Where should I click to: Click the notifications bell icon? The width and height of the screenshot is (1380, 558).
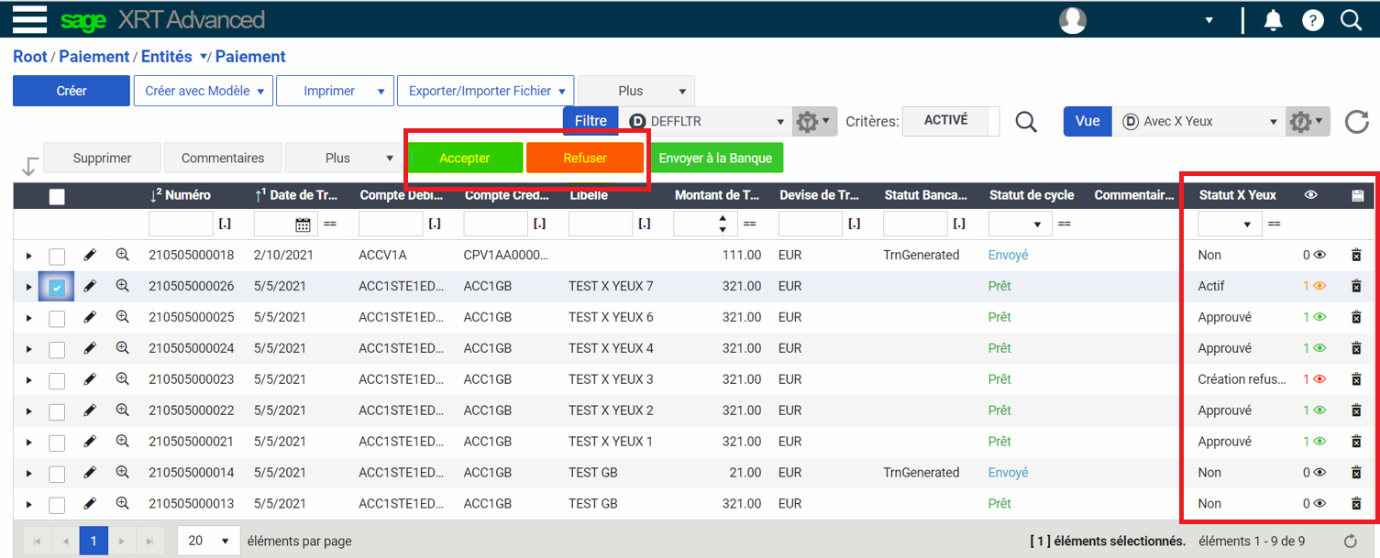pyautogui.click(x=1273, y=20)
